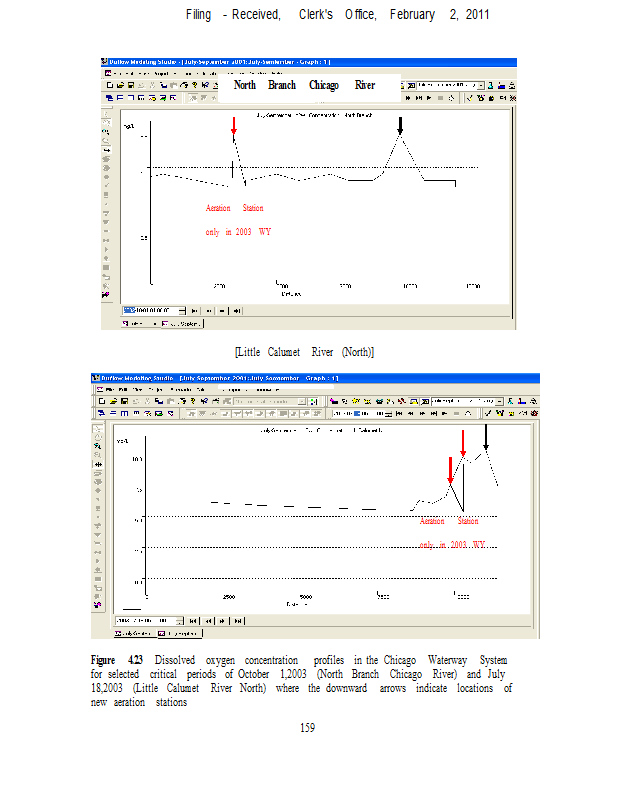Select second bottom tab in North Branch window
618x800 pixels.
pyautogui.click(x=182, y=323)
